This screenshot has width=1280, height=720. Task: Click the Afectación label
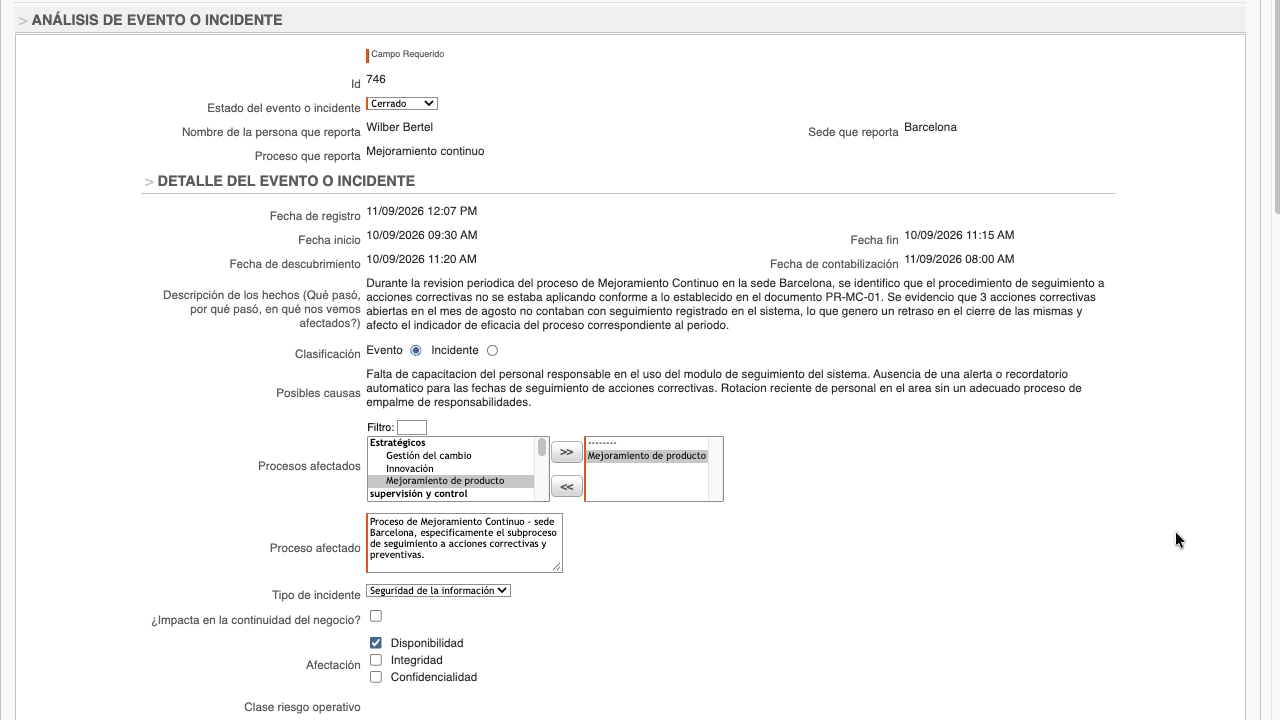pos(333,665)
